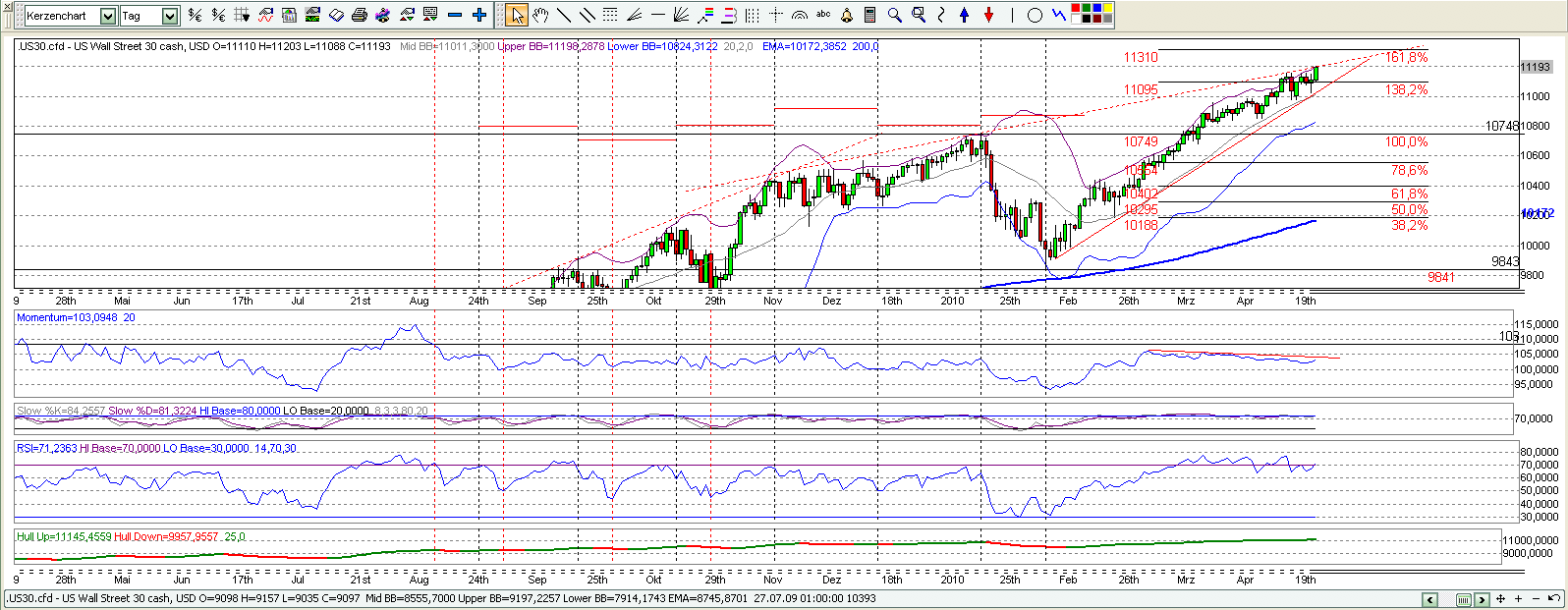Select the abc text annotation tool
Viewport: 1568px width, 610px height.
(x=823, y=15)
